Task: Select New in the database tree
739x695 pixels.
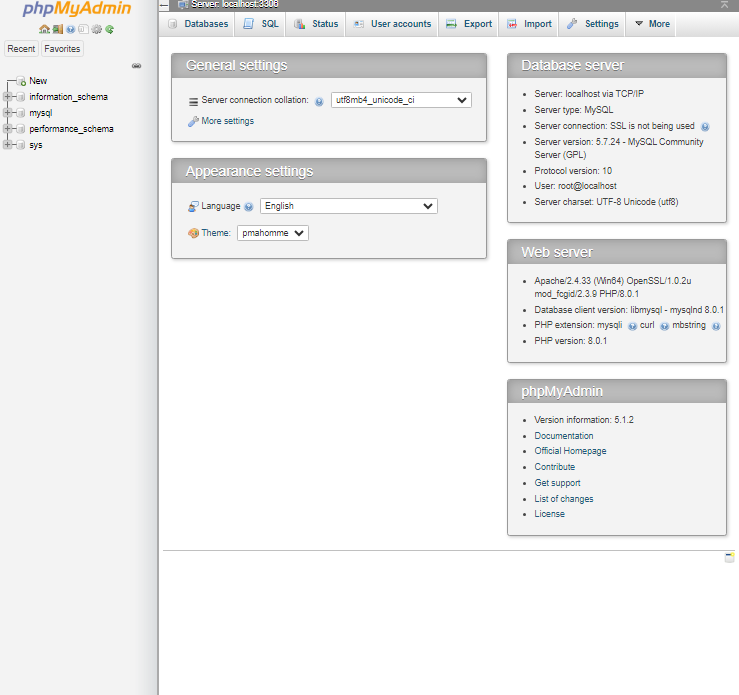Action: 38,81
